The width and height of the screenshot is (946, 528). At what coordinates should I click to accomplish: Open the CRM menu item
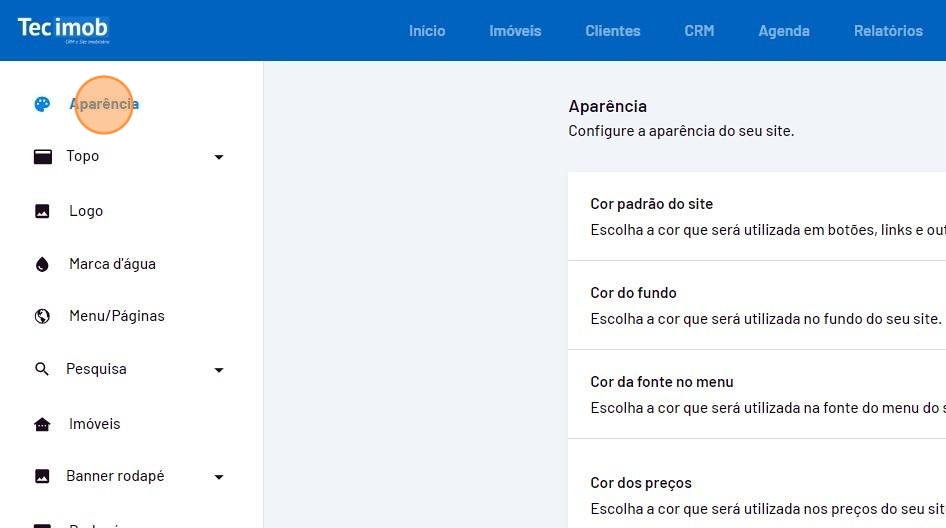coord(699,31)
